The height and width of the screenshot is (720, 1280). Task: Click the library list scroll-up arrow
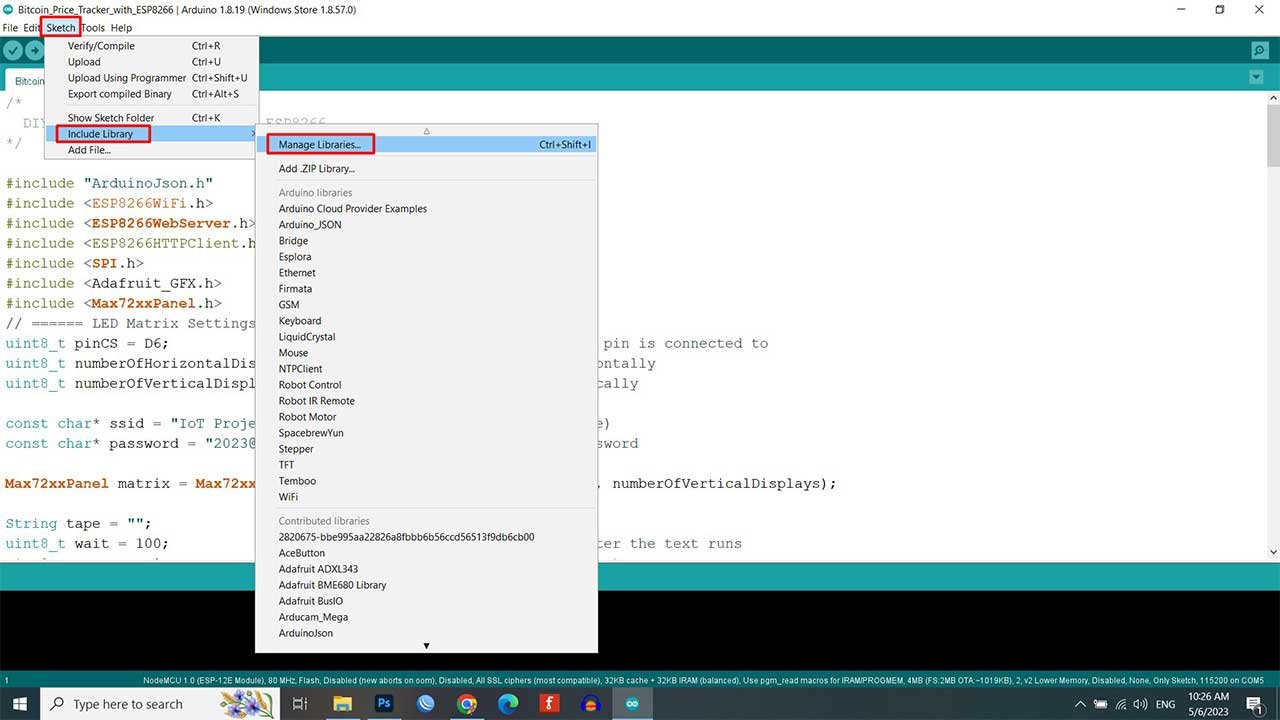(x=427, y=131)
